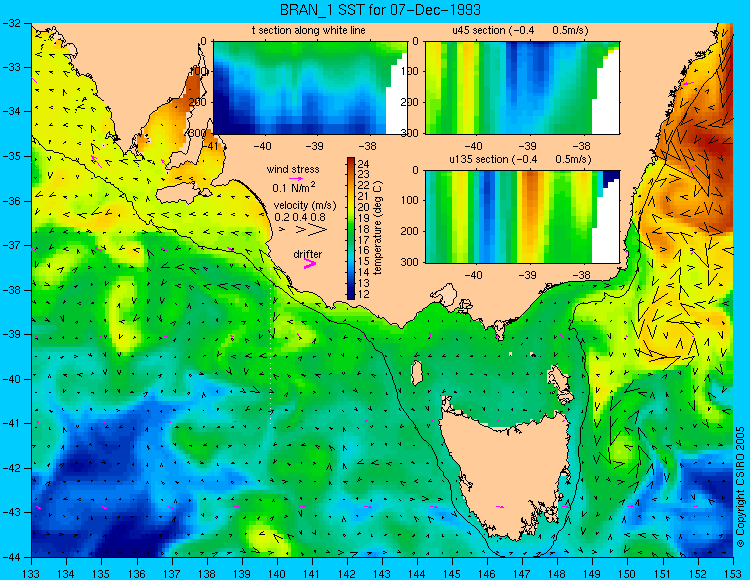Screen dimensions: 750x580
Task: Click the 'drifter' legend label
Action: [308, 254]
